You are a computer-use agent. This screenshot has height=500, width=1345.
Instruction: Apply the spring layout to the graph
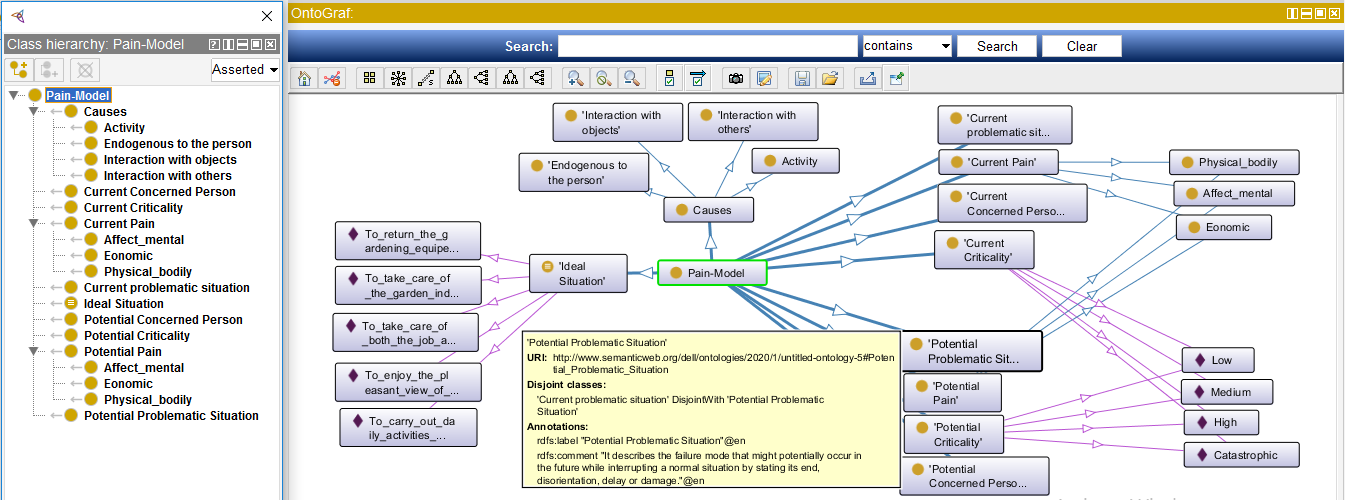[x=426, y=78]
